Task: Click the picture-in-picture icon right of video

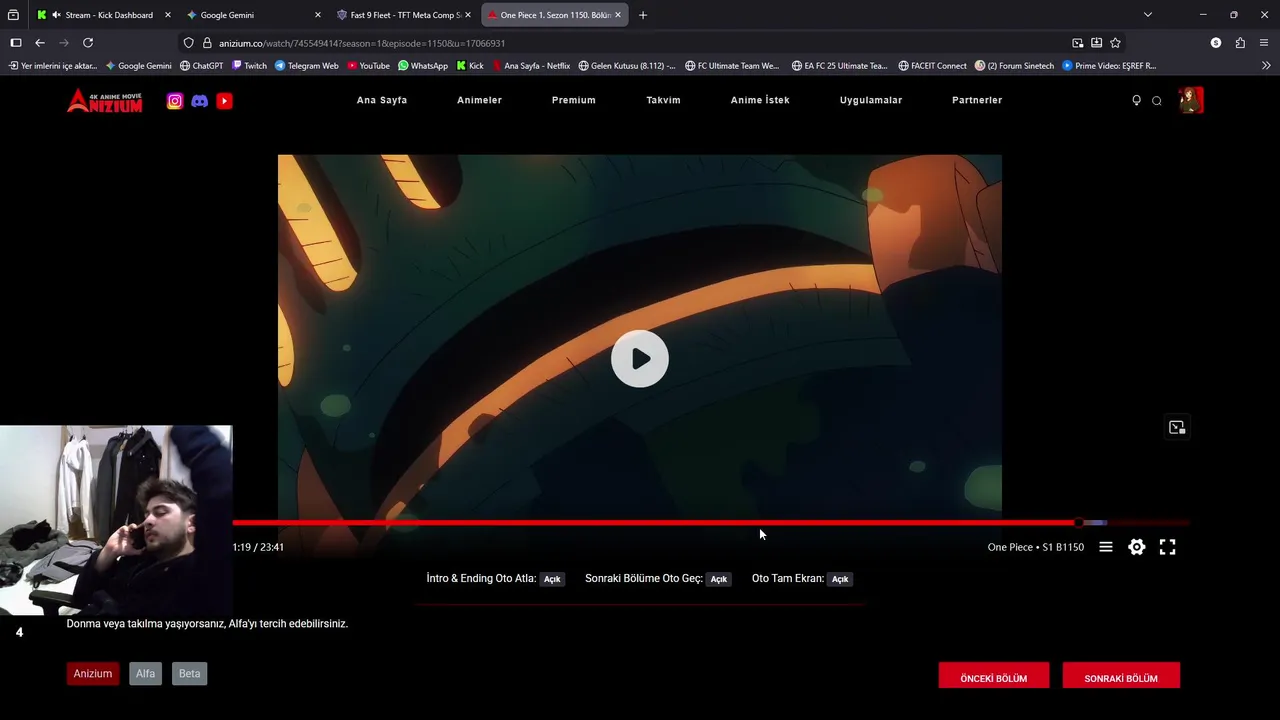Action: 1177,427
